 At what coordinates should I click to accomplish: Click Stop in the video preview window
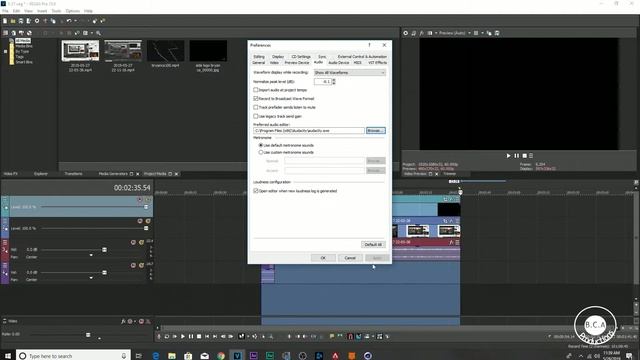click(524, 156)
